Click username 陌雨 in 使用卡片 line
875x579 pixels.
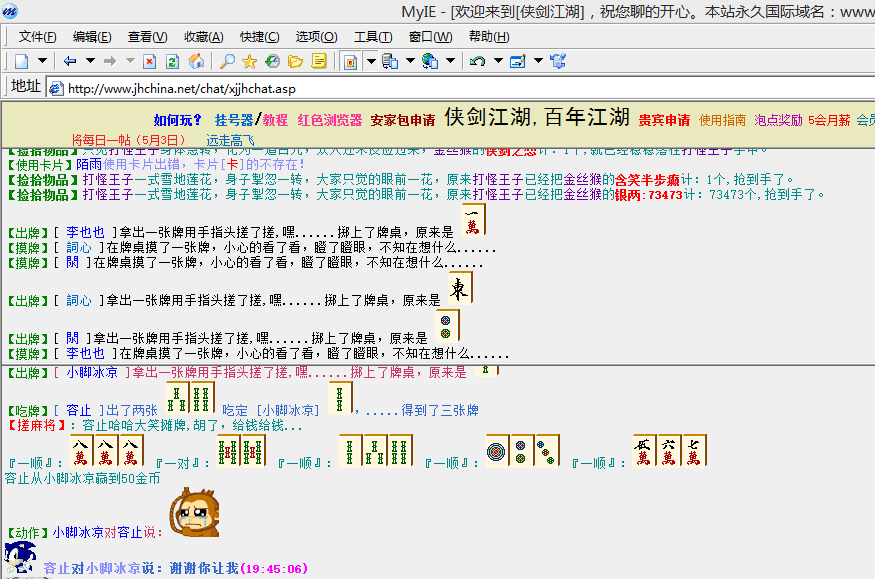click(x=89, y=165)
